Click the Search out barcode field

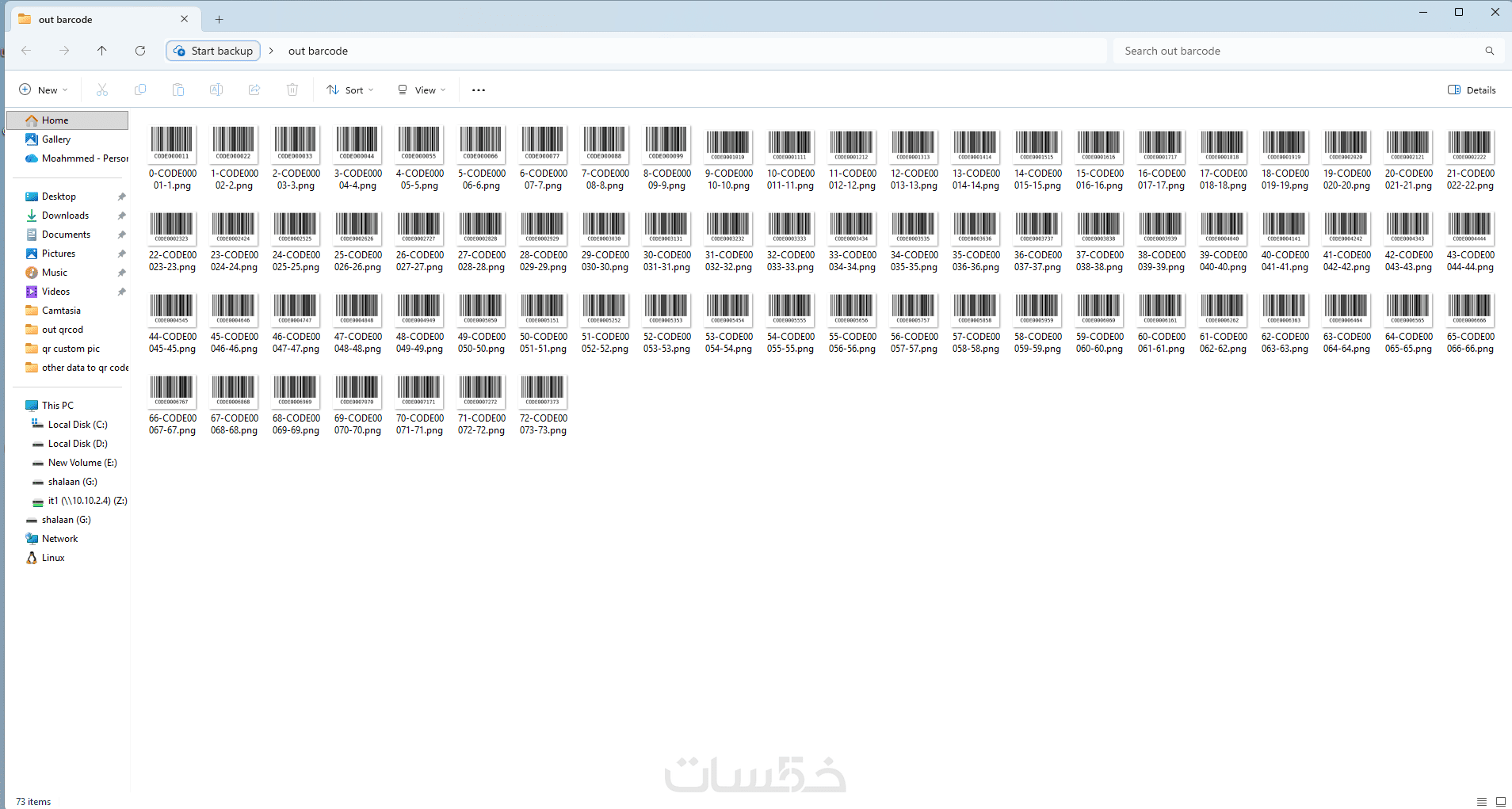(x=1300, y=51)
